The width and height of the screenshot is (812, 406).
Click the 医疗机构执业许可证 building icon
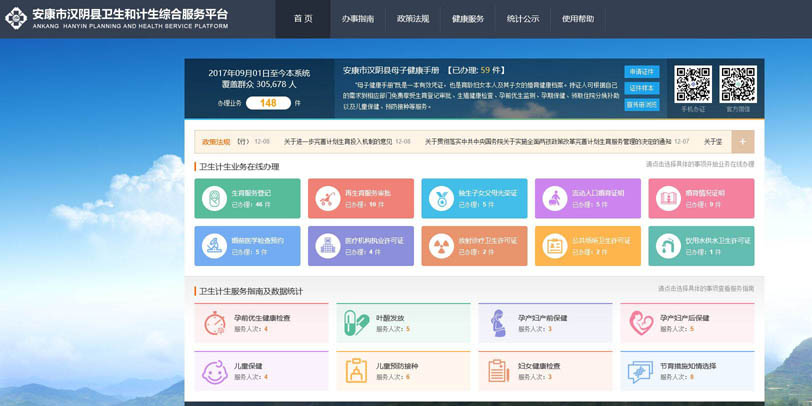coord(328,246)
